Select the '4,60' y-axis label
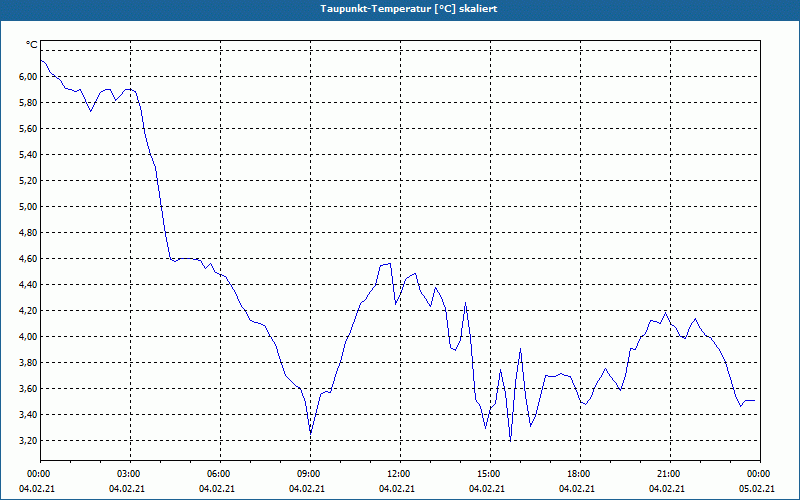Screen dimensions: 800x500 (29, 259)
